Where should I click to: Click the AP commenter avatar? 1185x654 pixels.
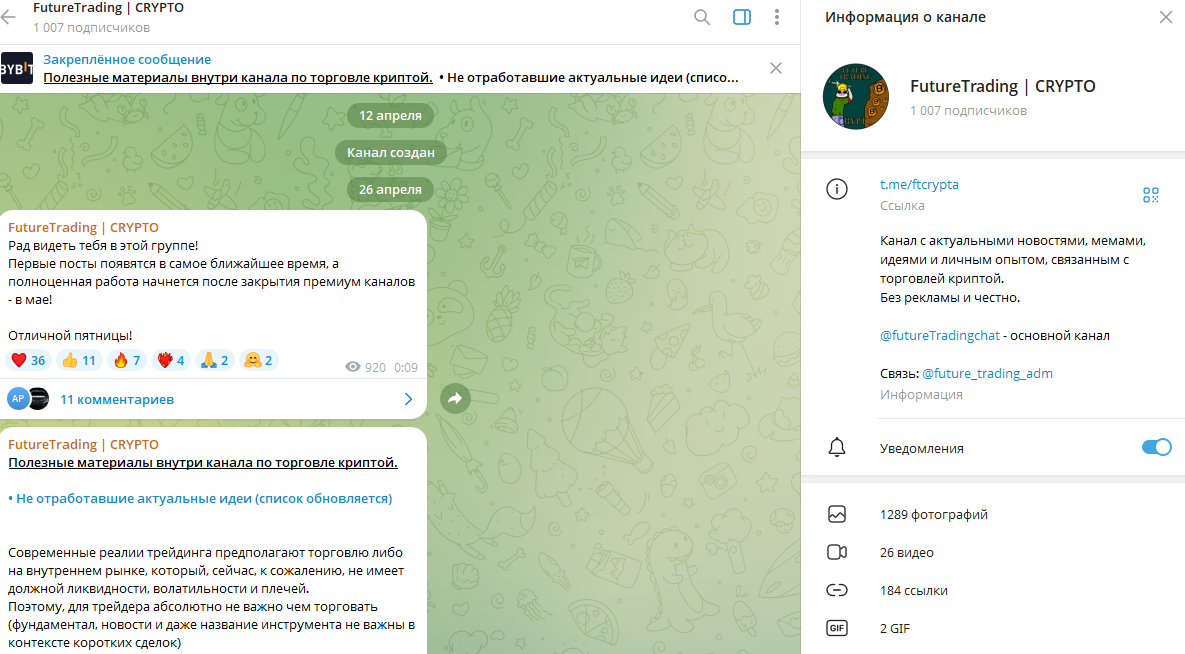coord(17,398)
